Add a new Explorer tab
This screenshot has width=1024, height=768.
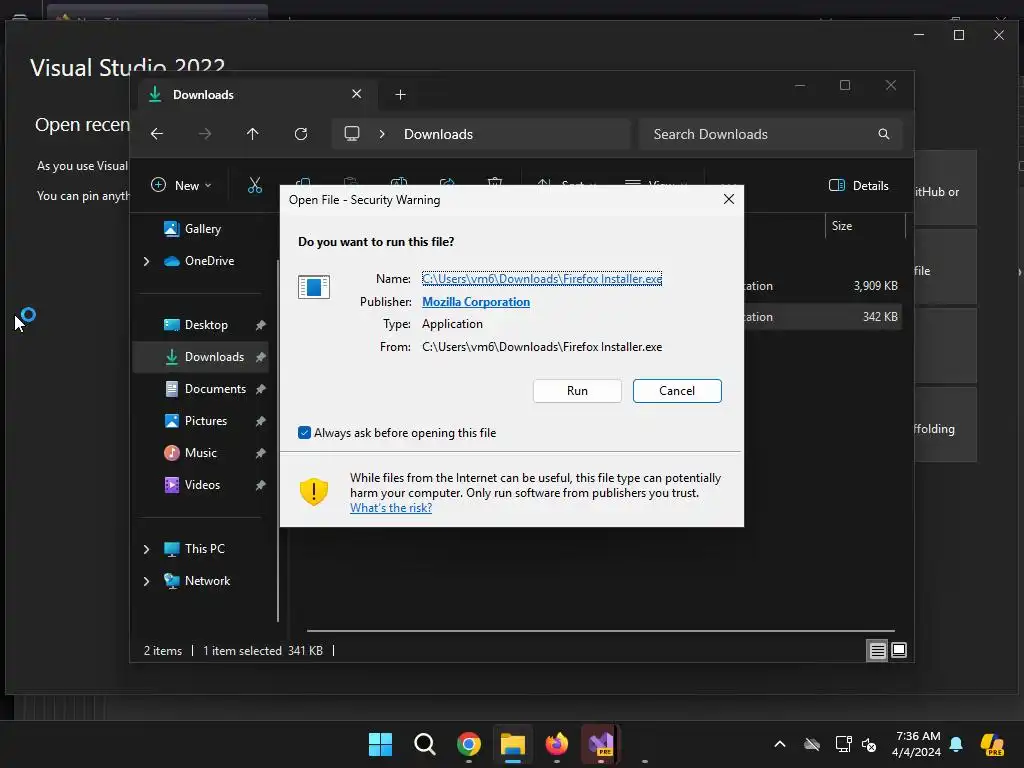(400, 95)
